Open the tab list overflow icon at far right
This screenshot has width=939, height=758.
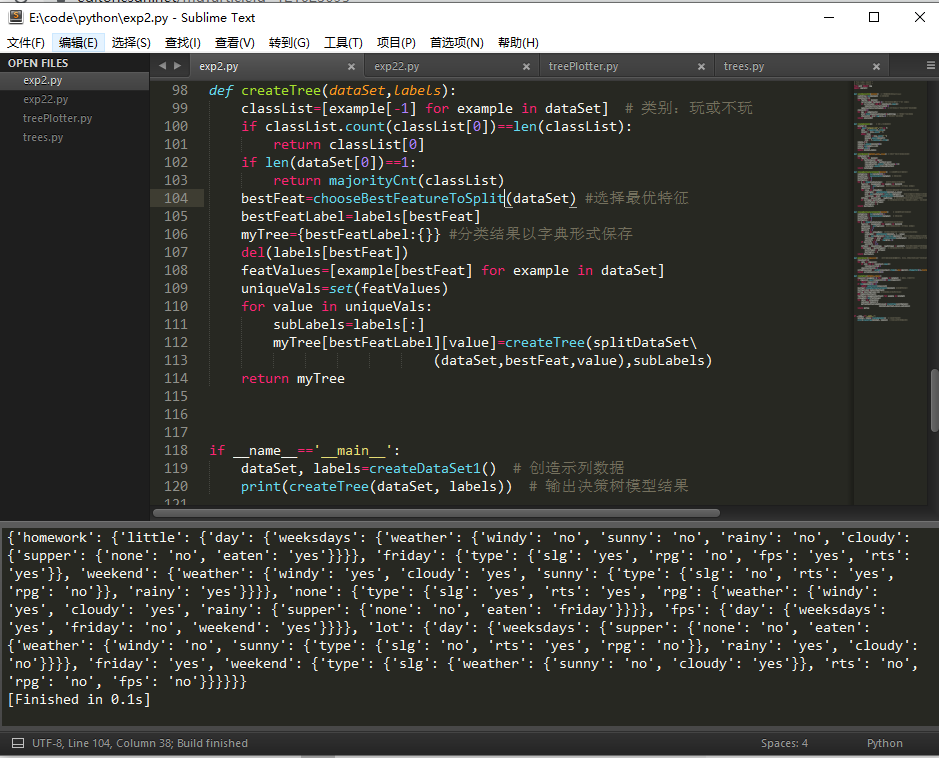click(930, 65)
